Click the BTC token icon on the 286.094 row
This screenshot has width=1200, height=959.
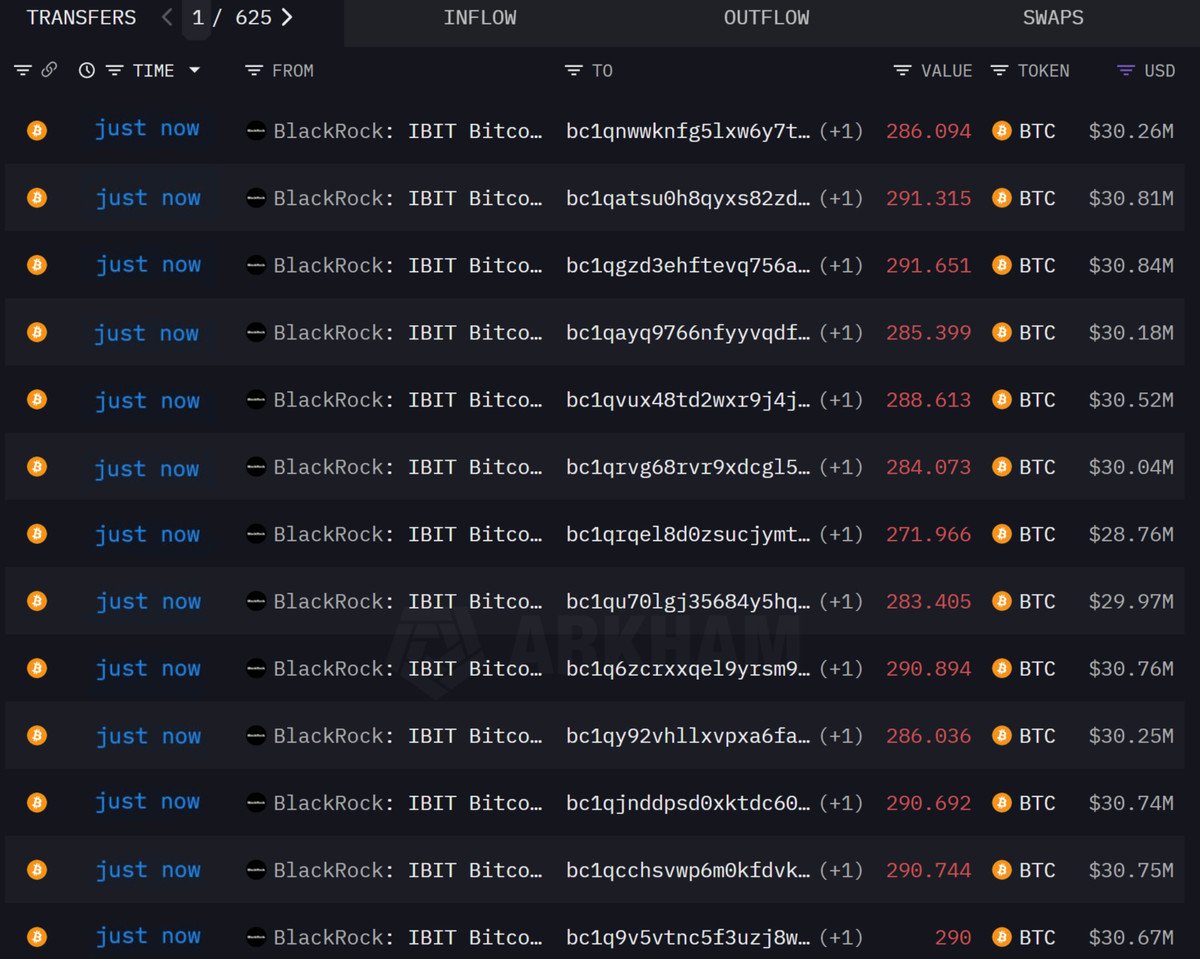(x=1001, y=131)
